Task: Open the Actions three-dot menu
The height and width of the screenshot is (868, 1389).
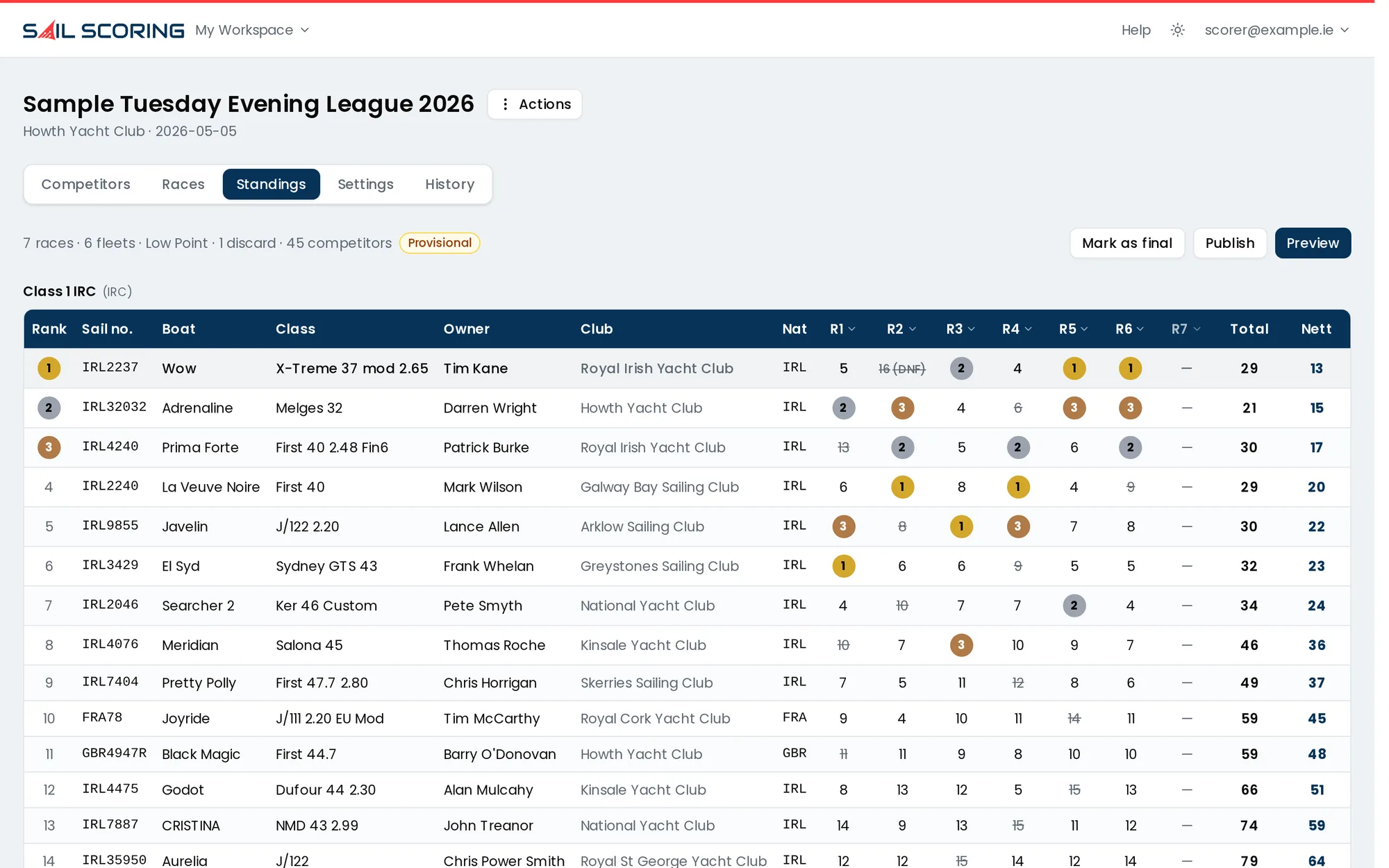Action: pyautogui.click(x=535, y=104)
